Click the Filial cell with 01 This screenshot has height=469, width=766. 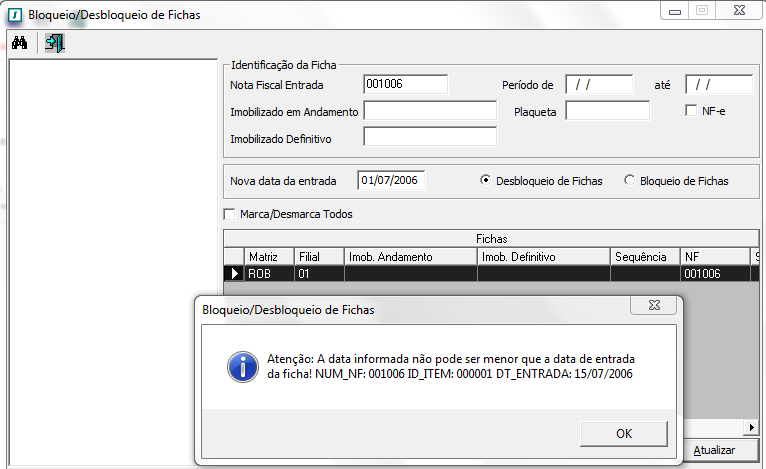[319, 274]
